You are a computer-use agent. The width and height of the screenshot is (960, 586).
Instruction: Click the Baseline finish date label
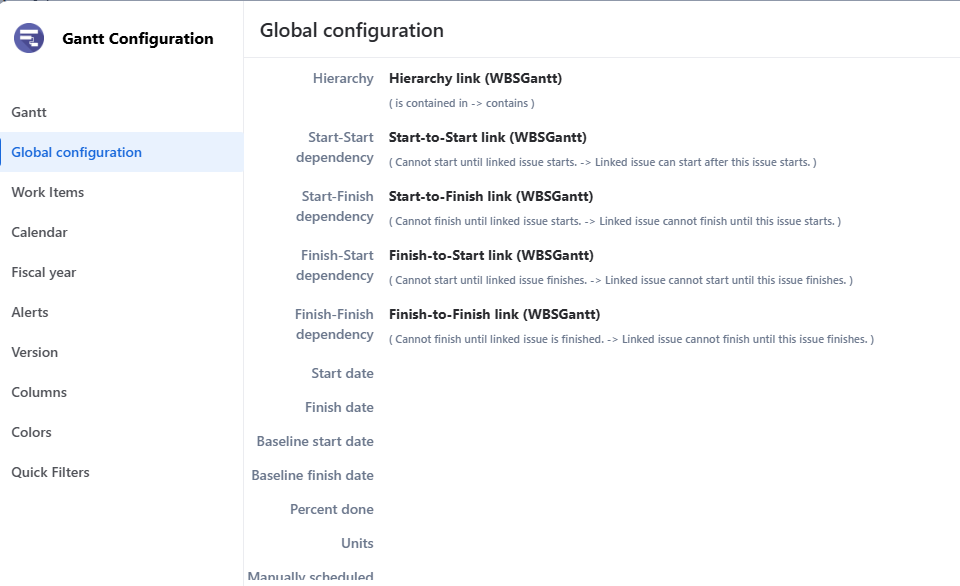[x=312, y=475]
